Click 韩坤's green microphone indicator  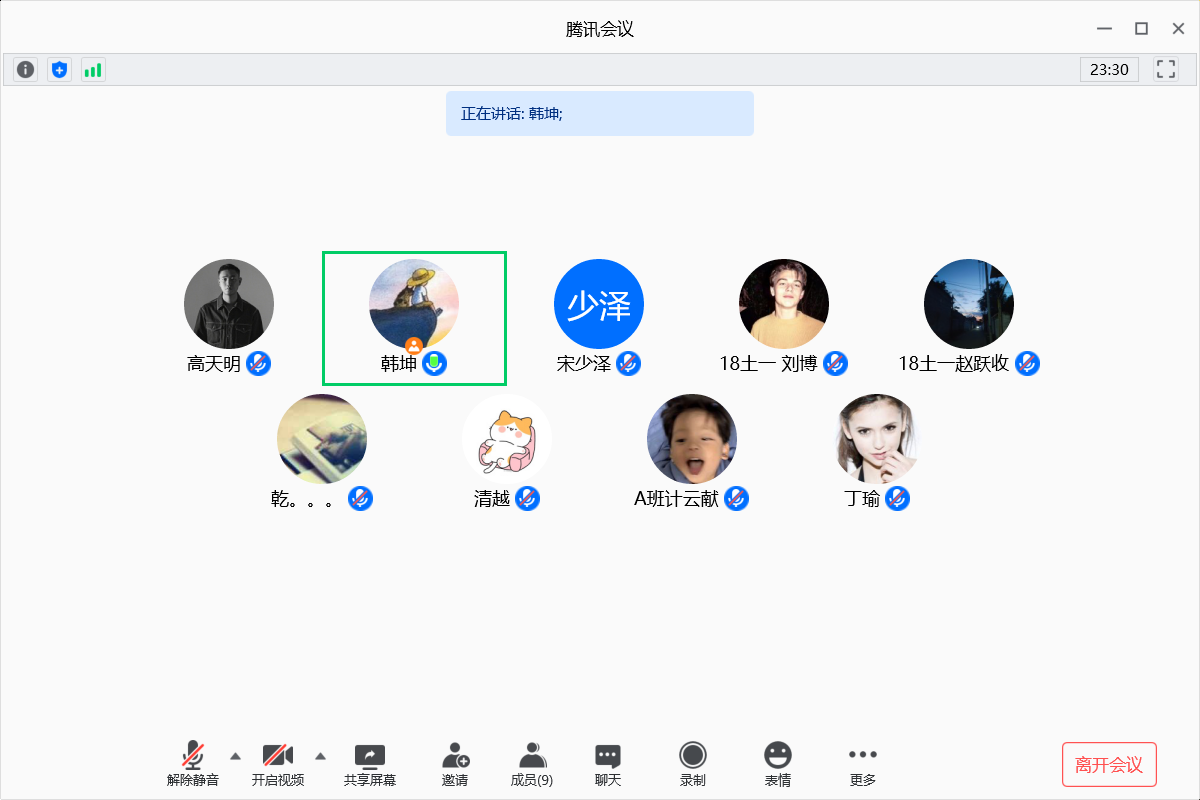click(x=434, y=363)
